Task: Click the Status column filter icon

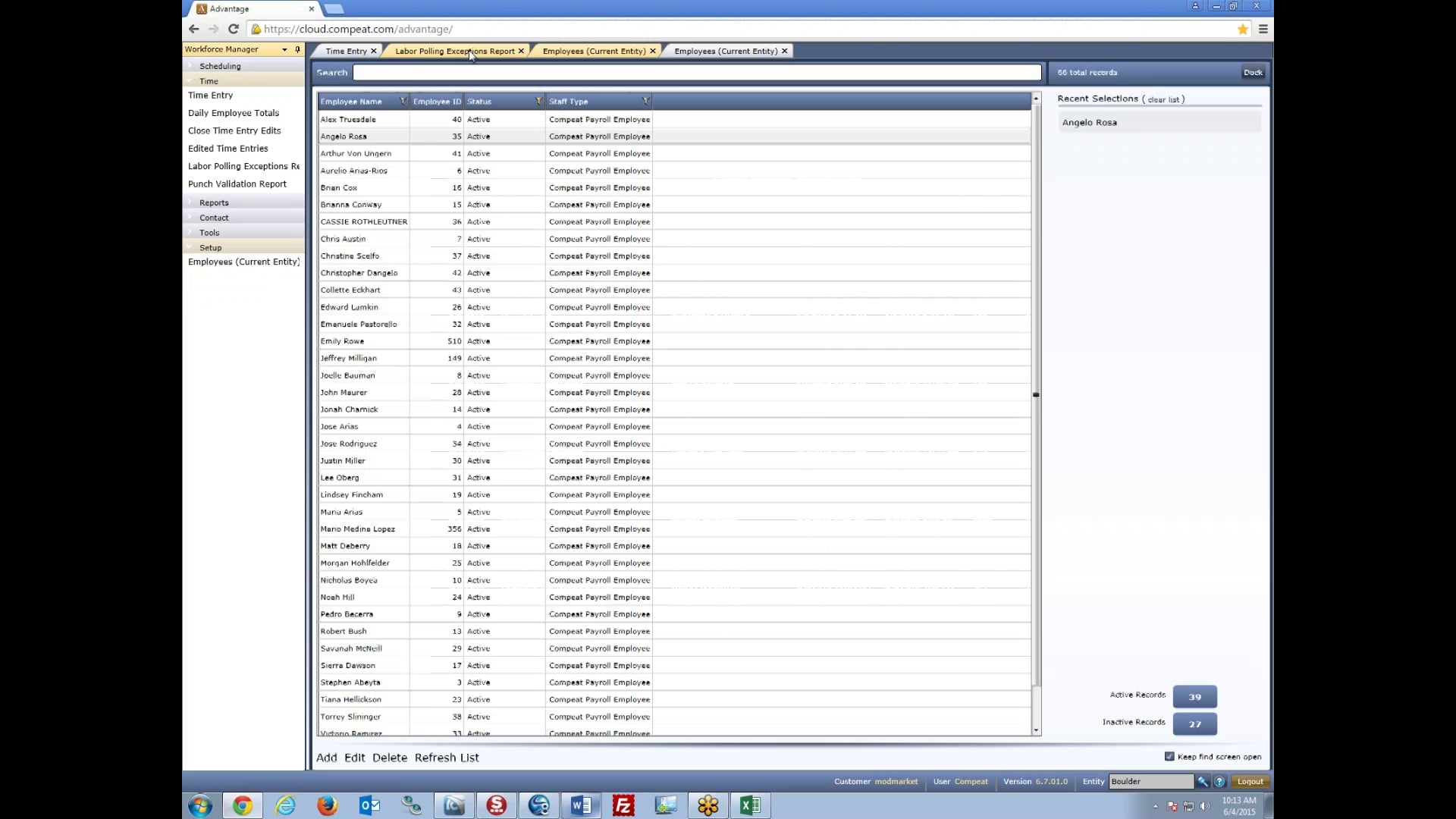Action: coord(538,101)
